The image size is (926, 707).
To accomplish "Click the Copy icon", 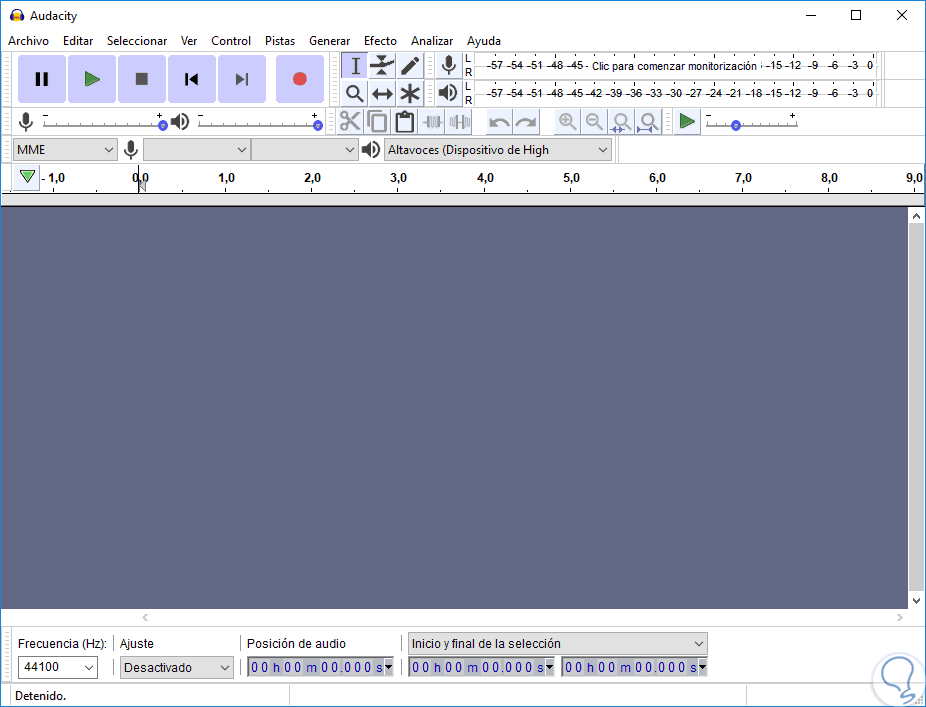I will tap(377, 122).
